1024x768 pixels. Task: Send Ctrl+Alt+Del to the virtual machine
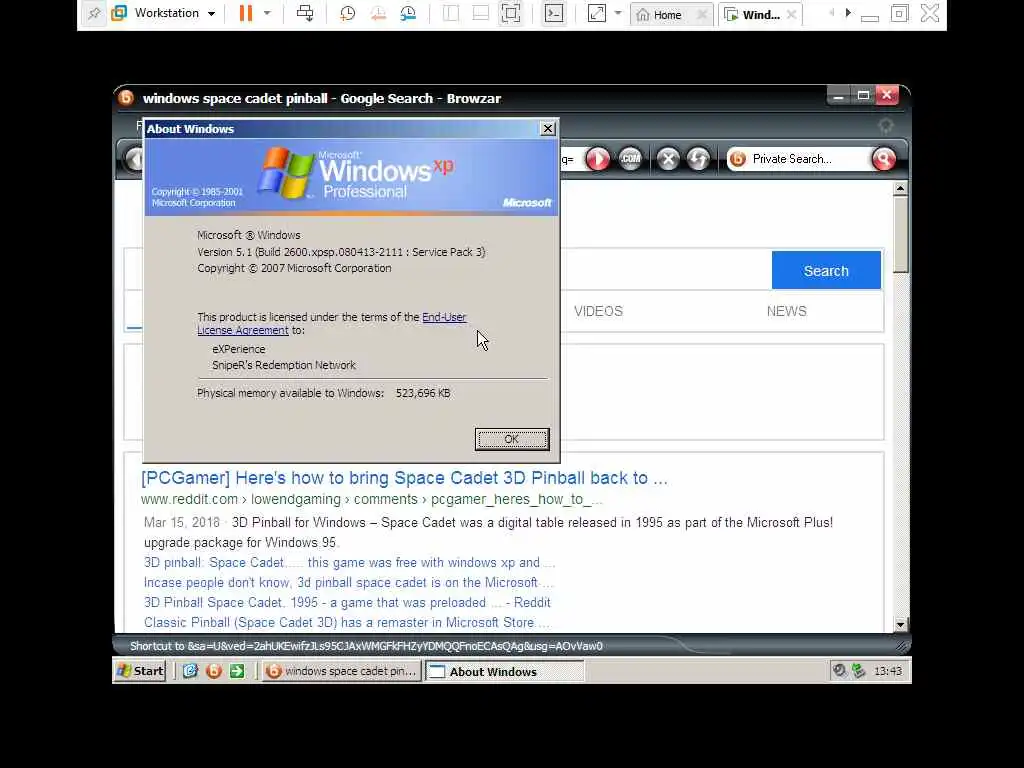[x=305, y=14]
